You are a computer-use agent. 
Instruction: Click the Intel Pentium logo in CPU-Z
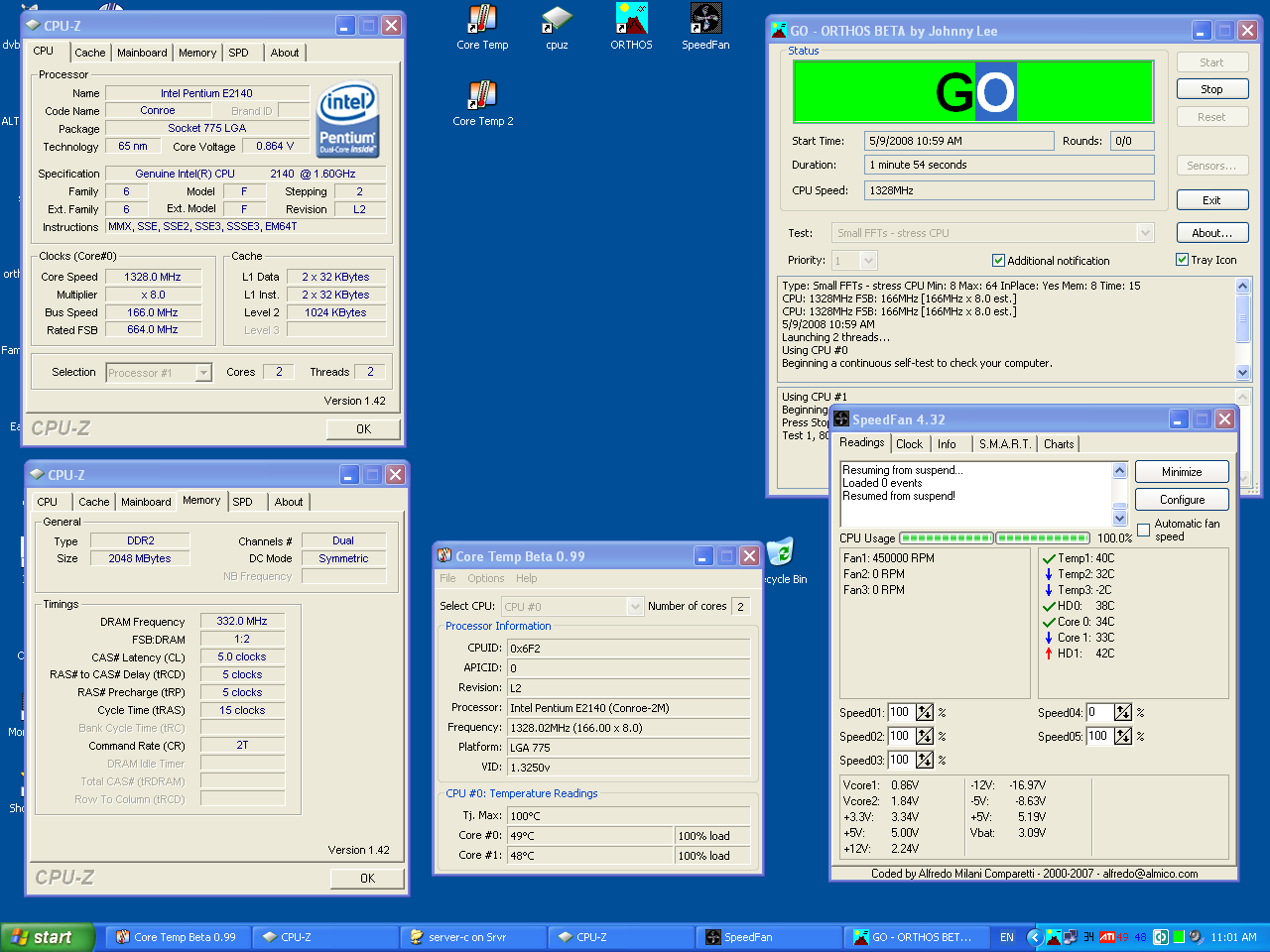(347, 120)
